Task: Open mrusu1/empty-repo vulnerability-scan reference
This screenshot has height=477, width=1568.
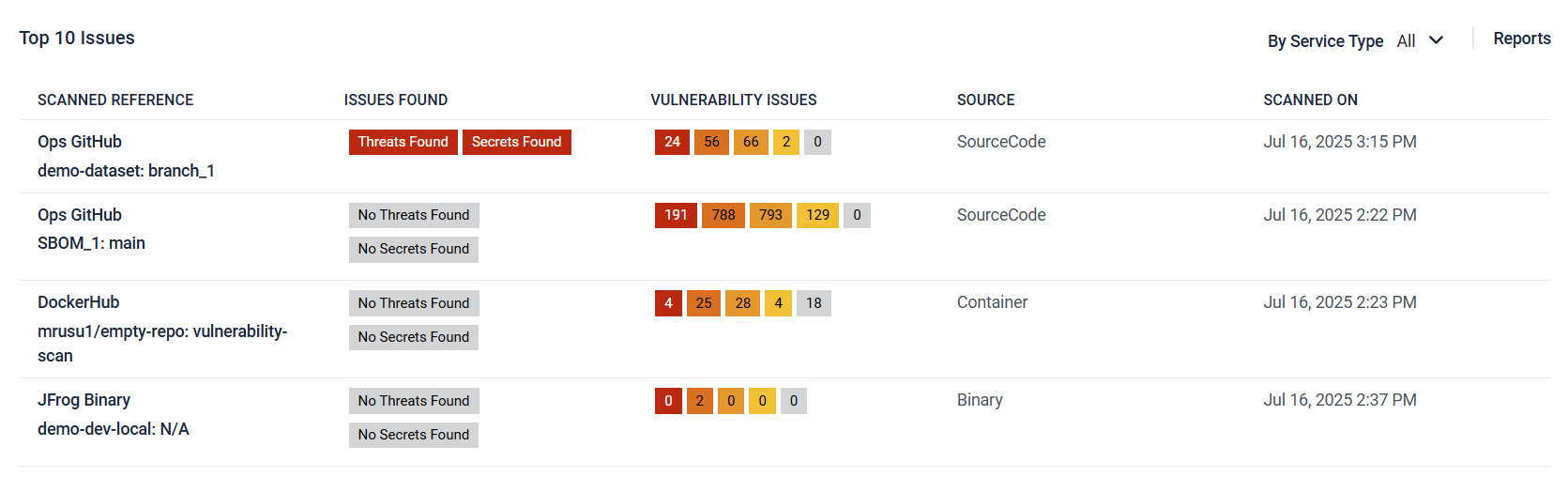Action: [162, 344]
